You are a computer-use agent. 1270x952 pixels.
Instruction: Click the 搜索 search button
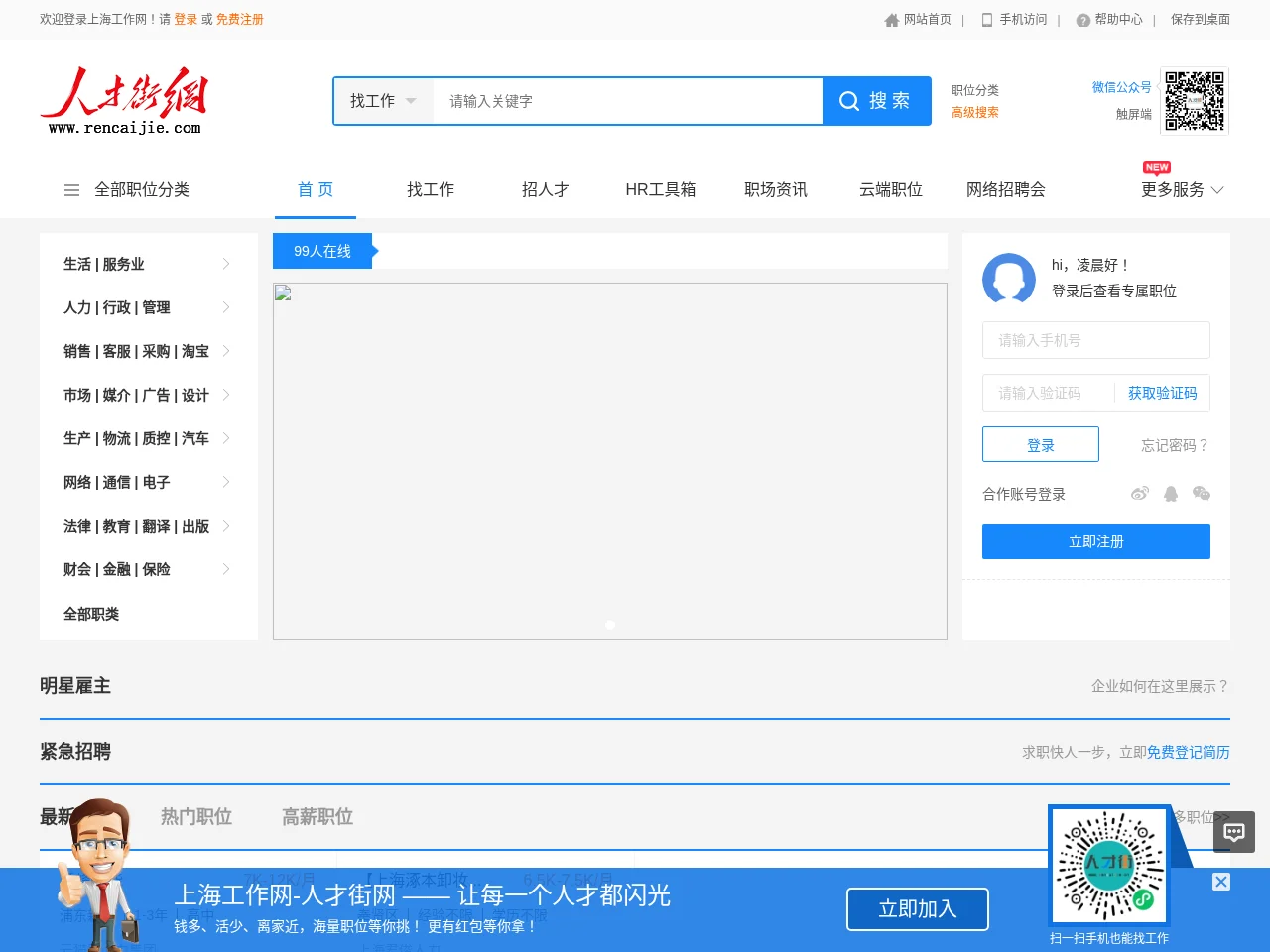pos(877,101)
